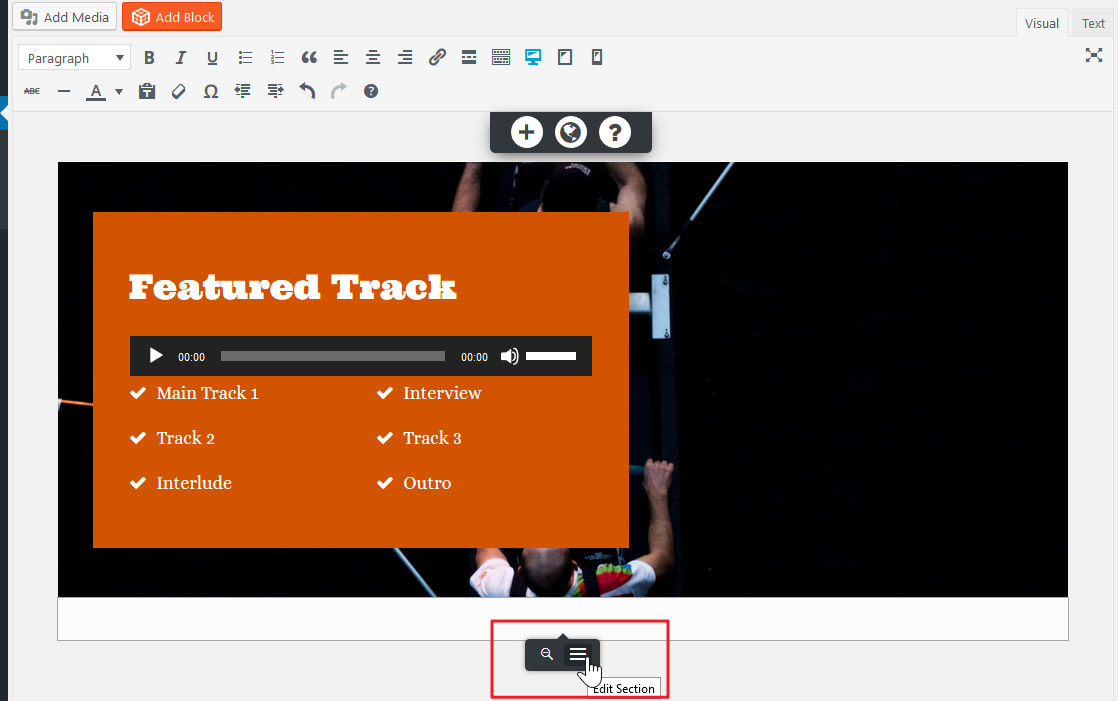
Task: Apply the text color button
Action: pyautogui.click(x=96, y=92)
